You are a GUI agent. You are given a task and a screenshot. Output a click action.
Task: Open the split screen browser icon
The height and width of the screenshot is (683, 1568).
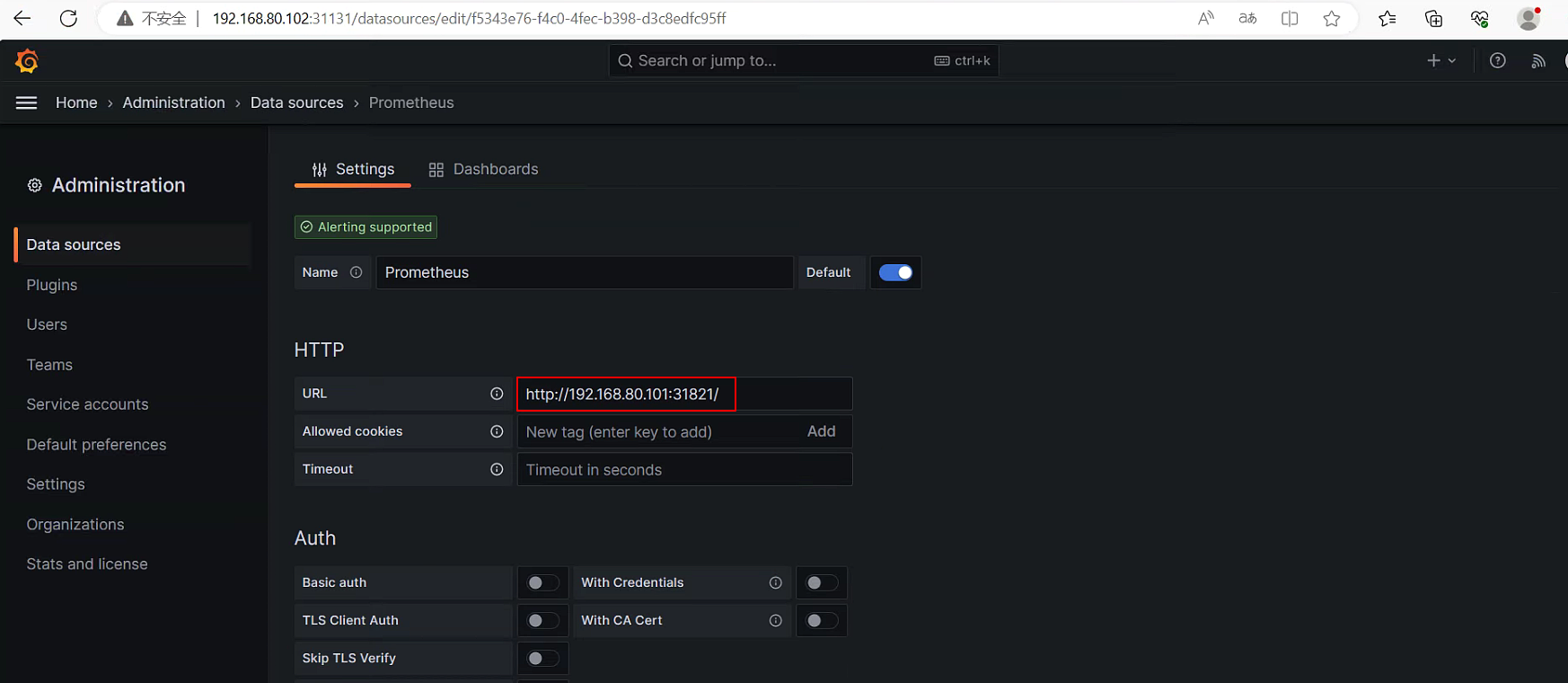[1290, 18]
